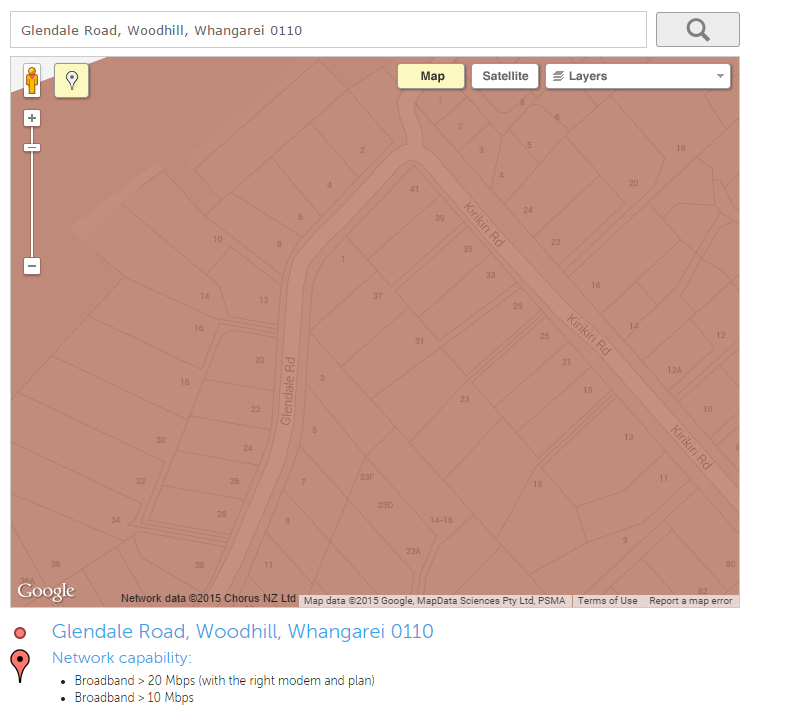Click the red map pin icon below
799x719 pixels.
(x=20, y=666)
